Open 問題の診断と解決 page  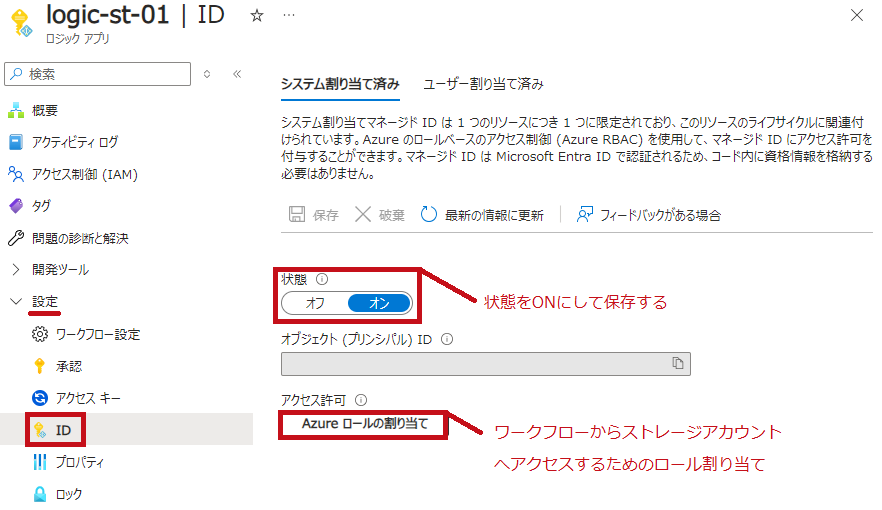click(80, 238)
